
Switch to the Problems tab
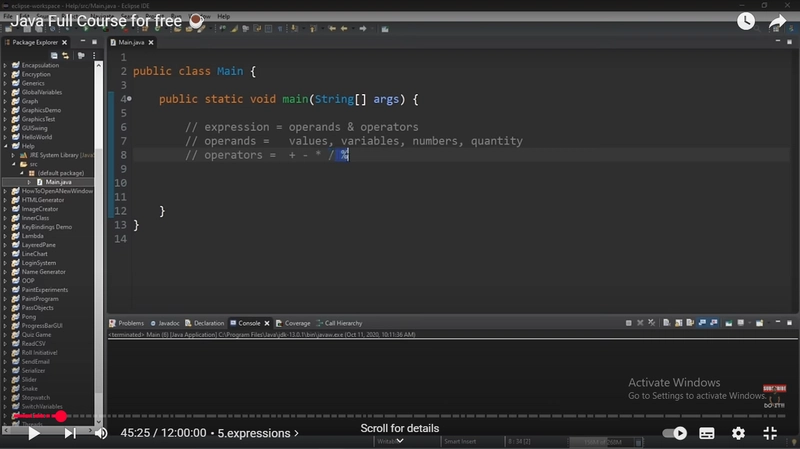click(127, 323)
